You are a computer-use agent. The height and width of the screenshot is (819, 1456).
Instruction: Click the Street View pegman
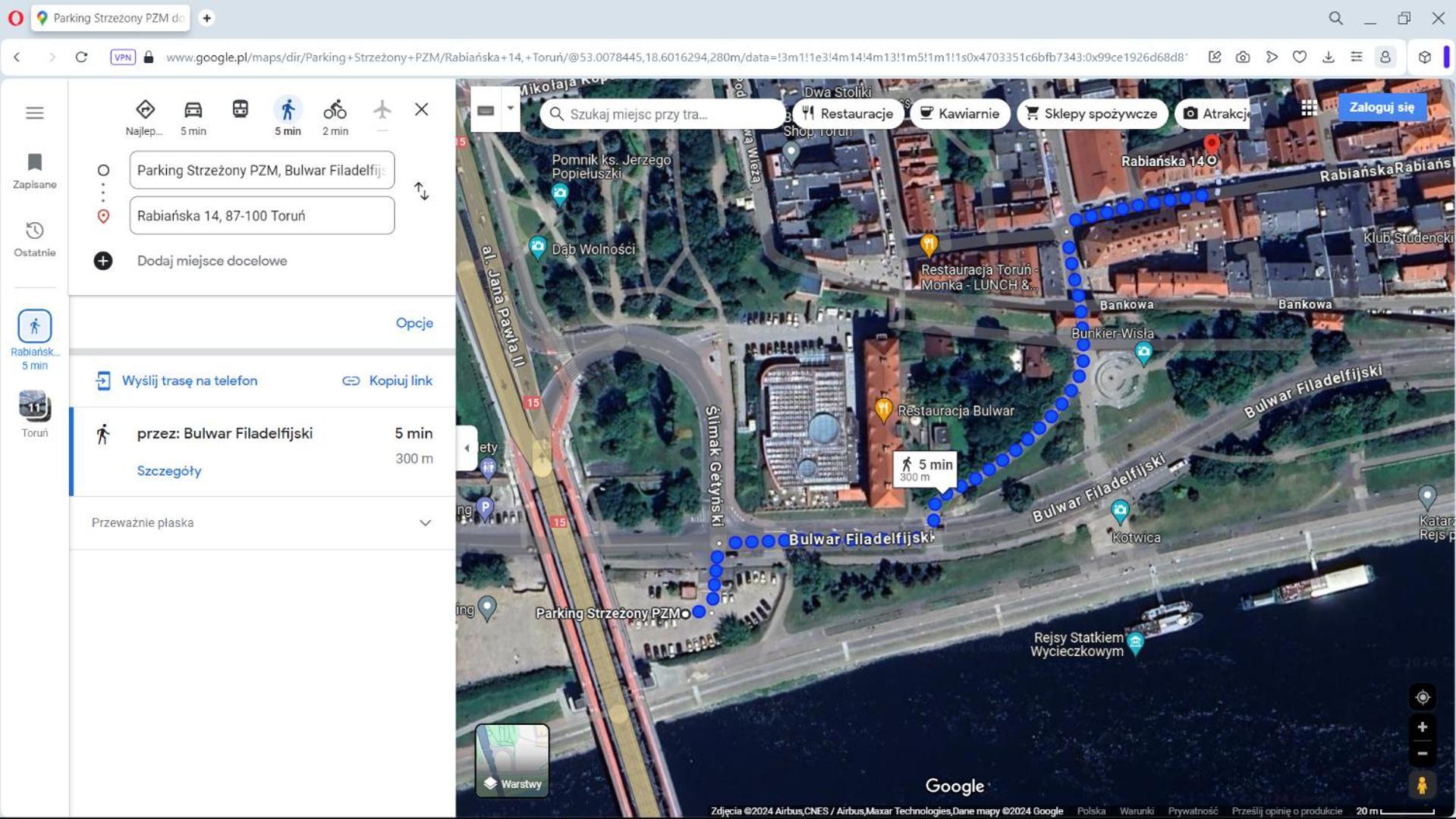click(1423, 786)
